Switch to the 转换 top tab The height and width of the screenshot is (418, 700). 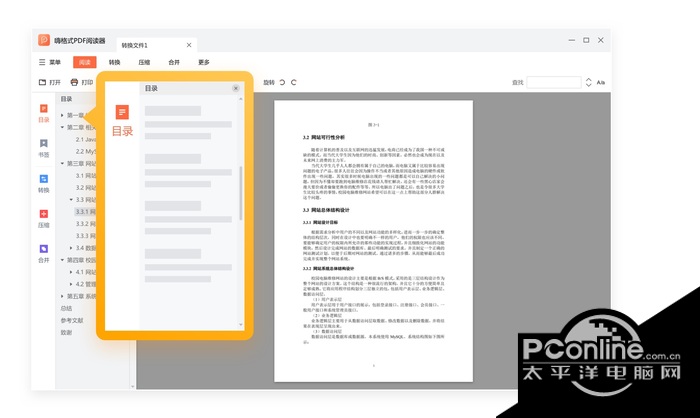[114, 62]
